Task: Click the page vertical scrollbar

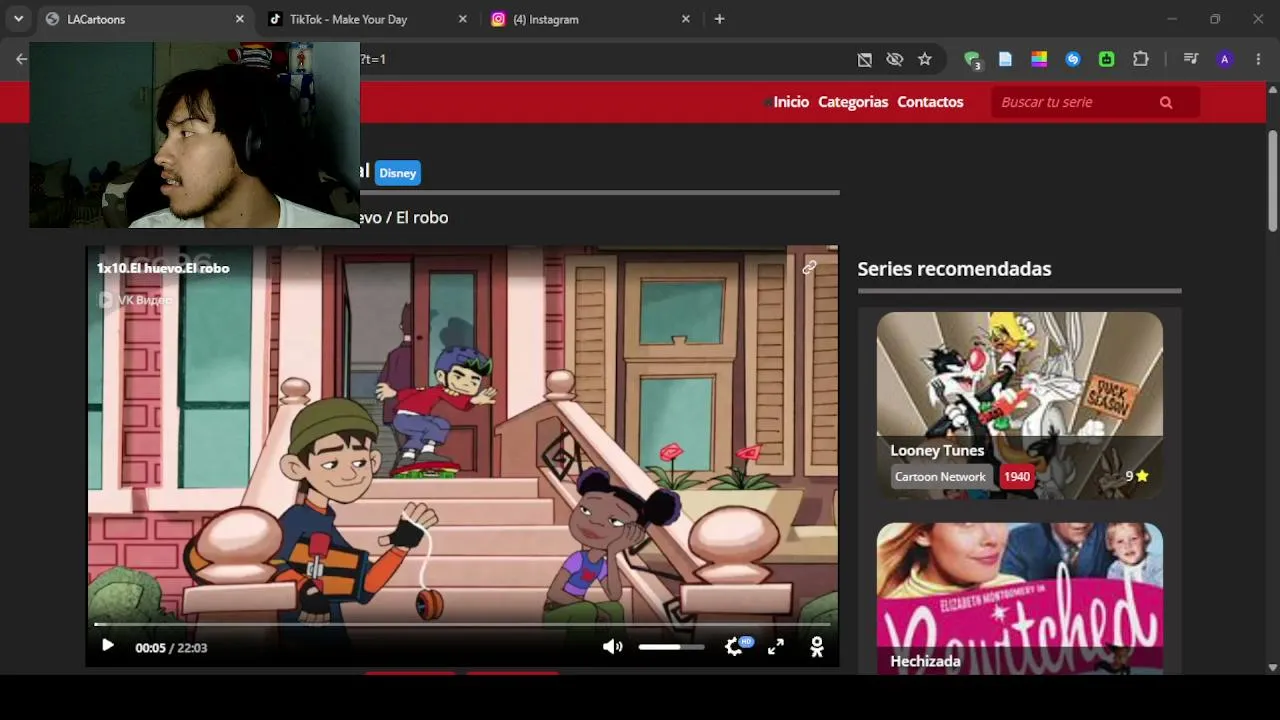Action: [1272, 182]
